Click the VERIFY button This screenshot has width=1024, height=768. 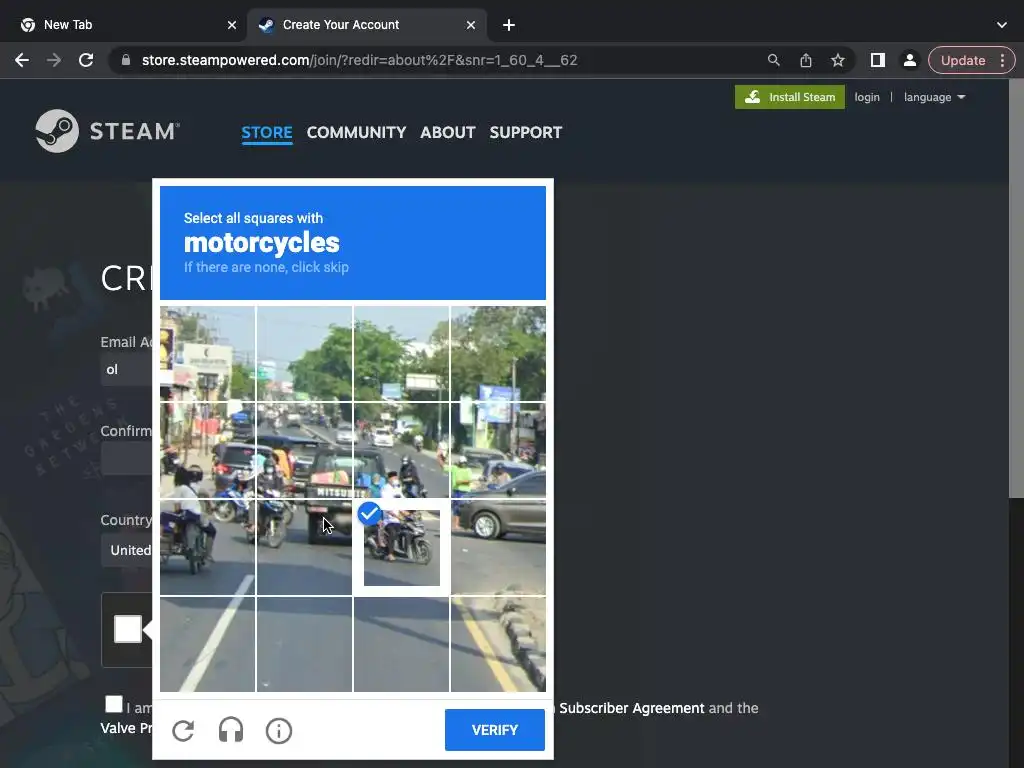click(495, 730)
